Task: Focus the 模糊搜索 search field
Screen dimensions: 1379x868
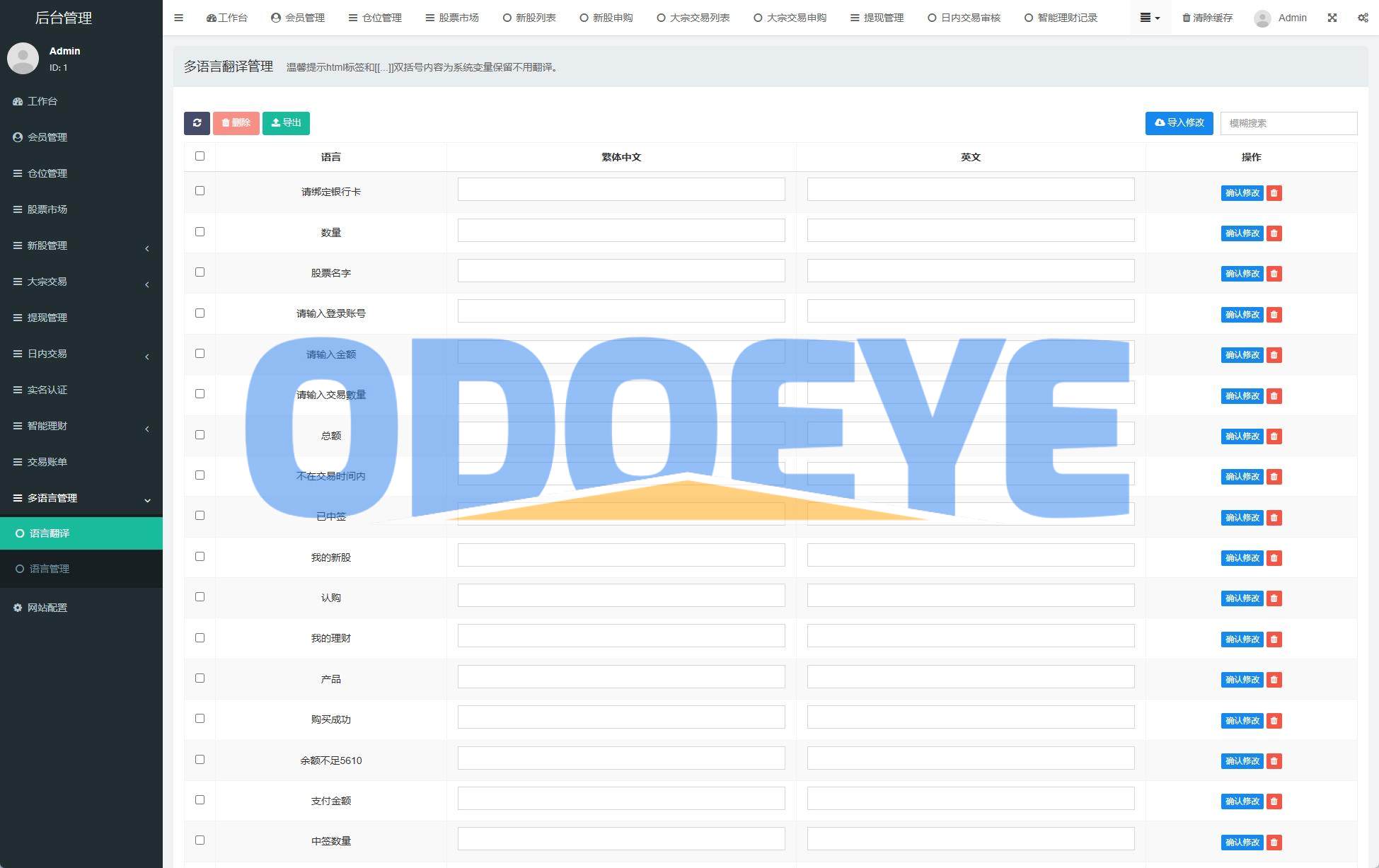Action: (1288, 123)
